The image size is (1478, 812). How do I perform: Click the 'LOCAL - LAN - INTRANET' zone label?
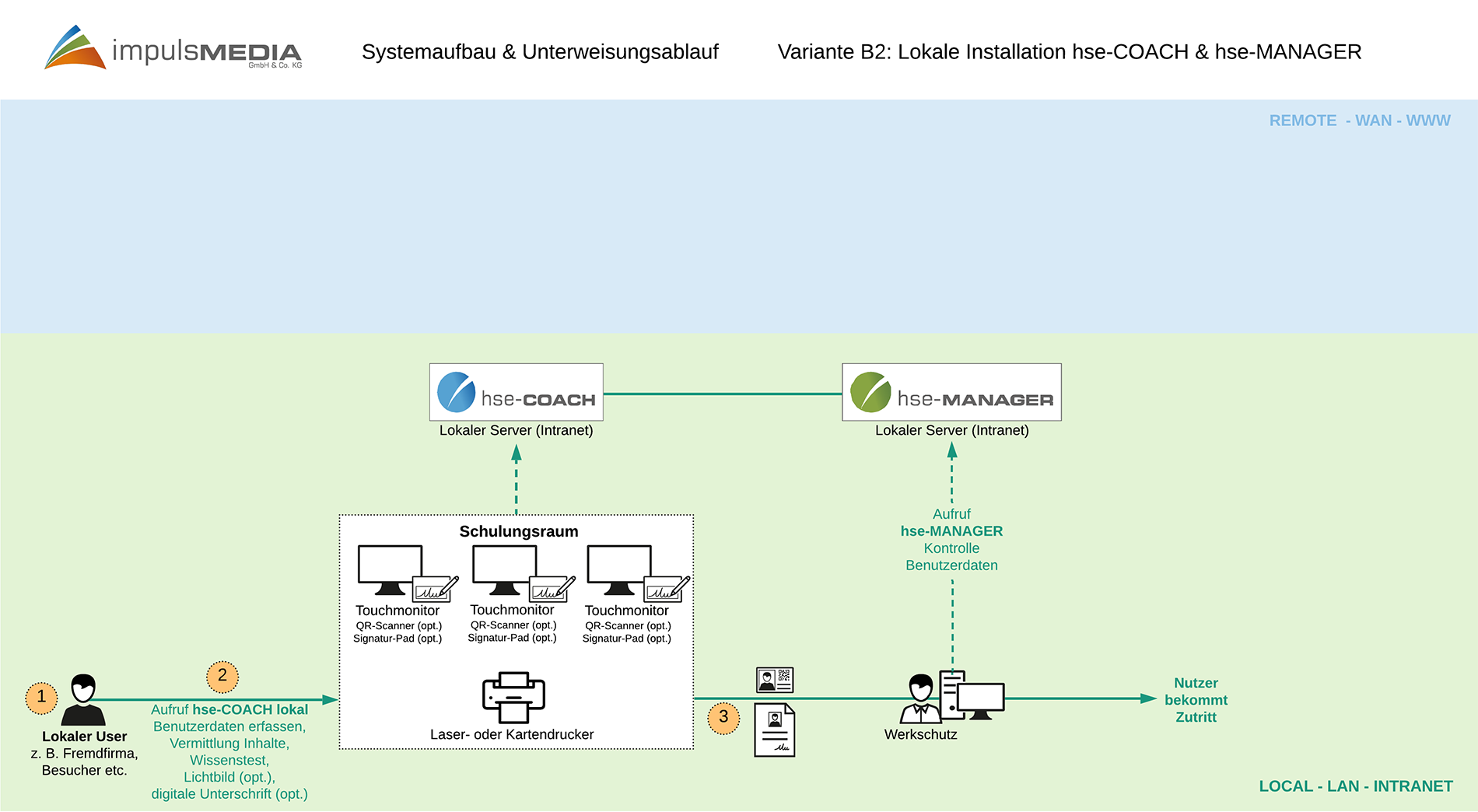[1355, 786]
